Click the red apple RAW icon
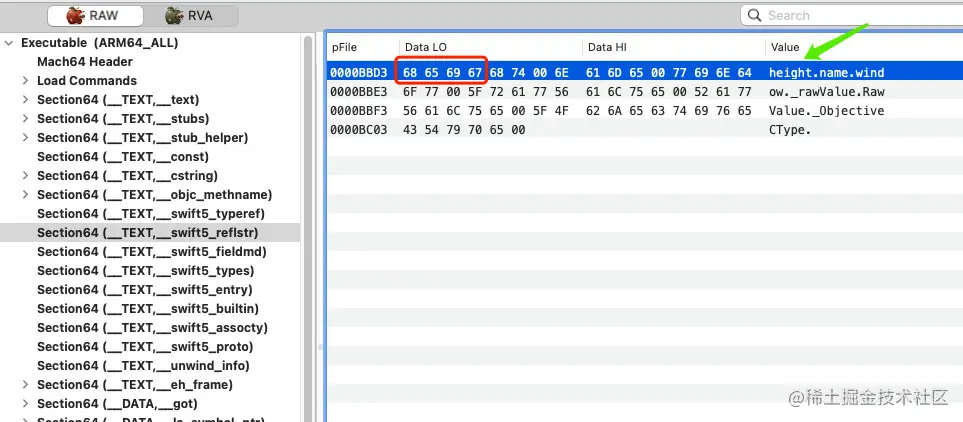 pyautogui.click(x=75, y=16)
